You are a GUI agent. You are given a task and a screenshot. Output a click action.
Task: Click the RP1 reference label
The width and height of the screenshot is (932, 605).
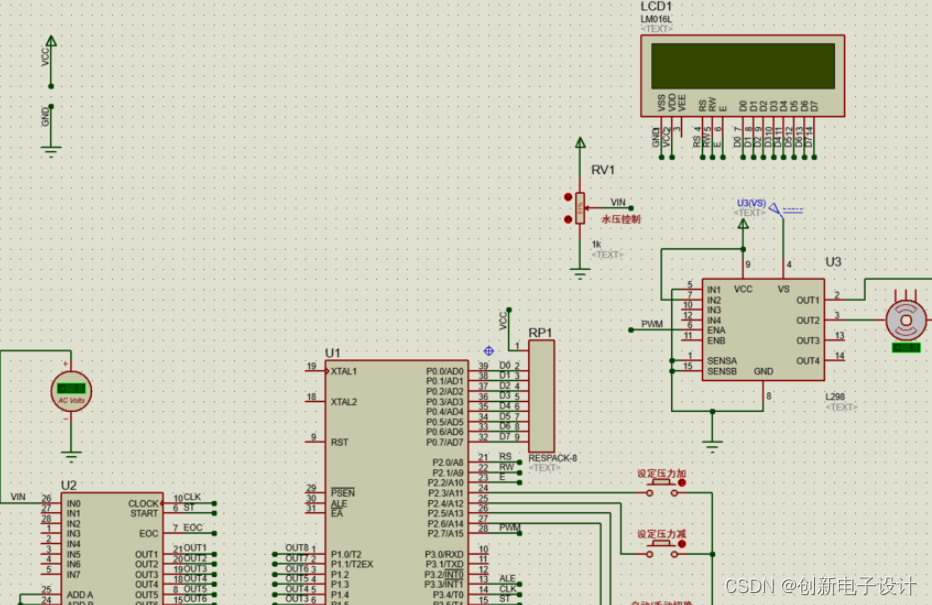(x=540, y=333)
